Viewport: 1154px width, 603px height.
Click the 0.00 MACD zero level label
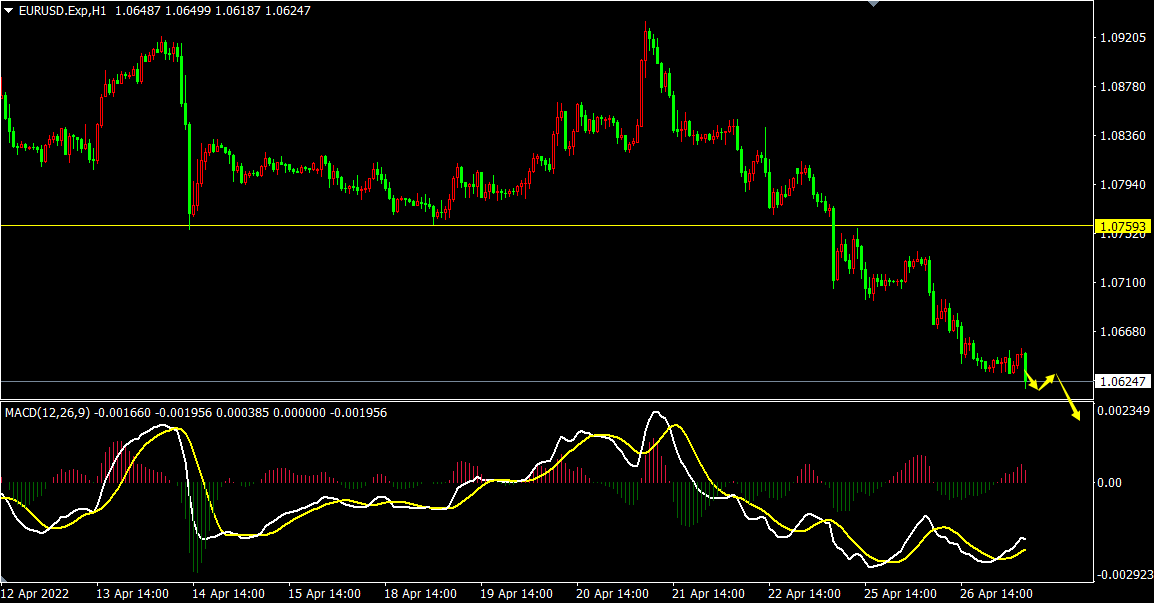pos(1110,483)
